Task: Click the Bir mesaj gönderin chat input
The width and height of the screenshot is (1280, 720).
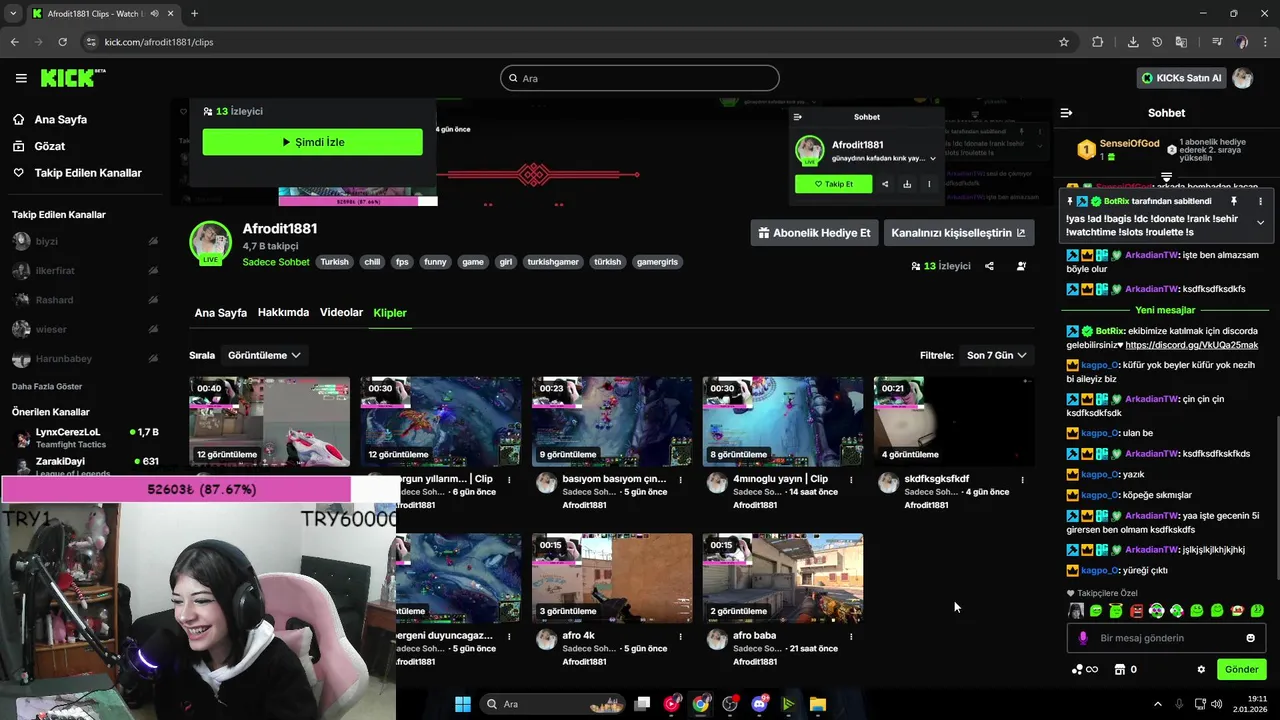Action: tap(1166, 638)
